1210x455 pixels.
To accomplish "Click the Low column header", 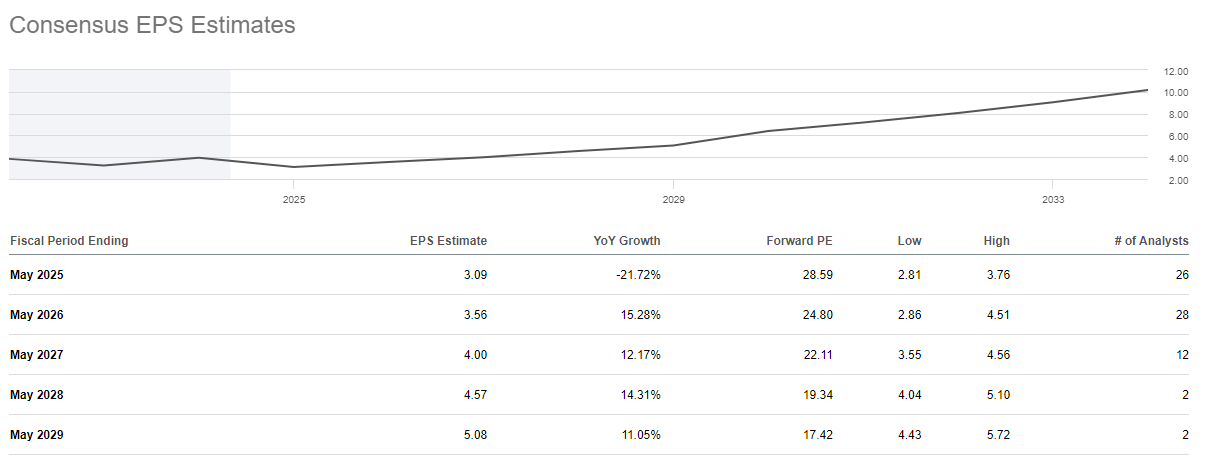I will pos(910,240).
